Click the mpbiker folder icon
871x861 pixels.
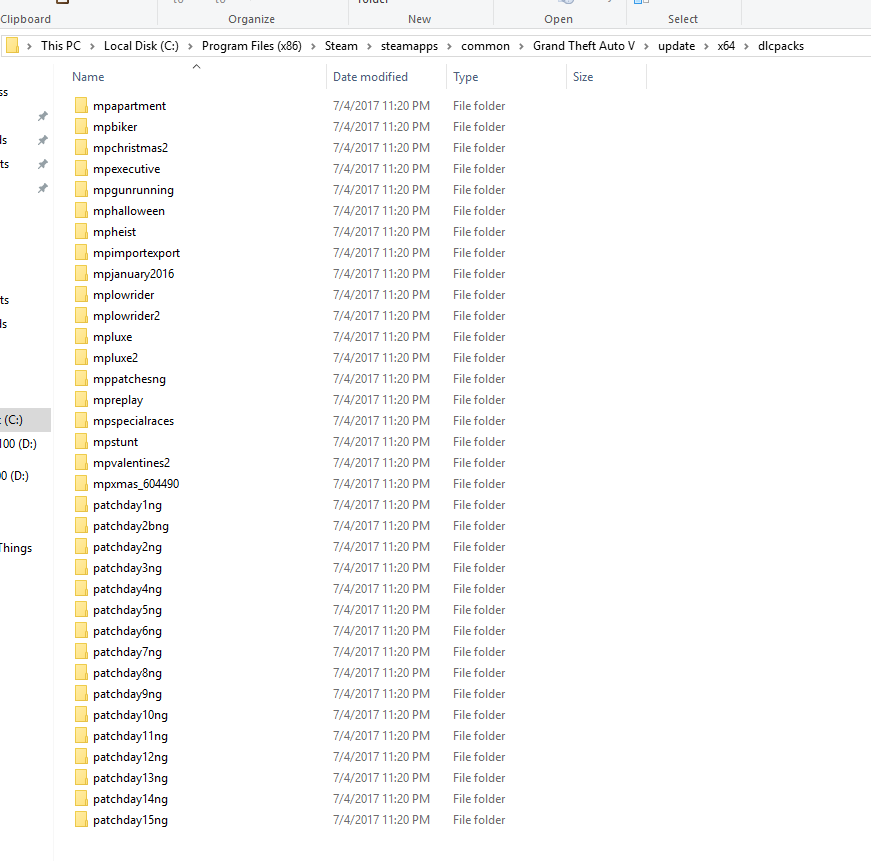(x=81, y=126)
